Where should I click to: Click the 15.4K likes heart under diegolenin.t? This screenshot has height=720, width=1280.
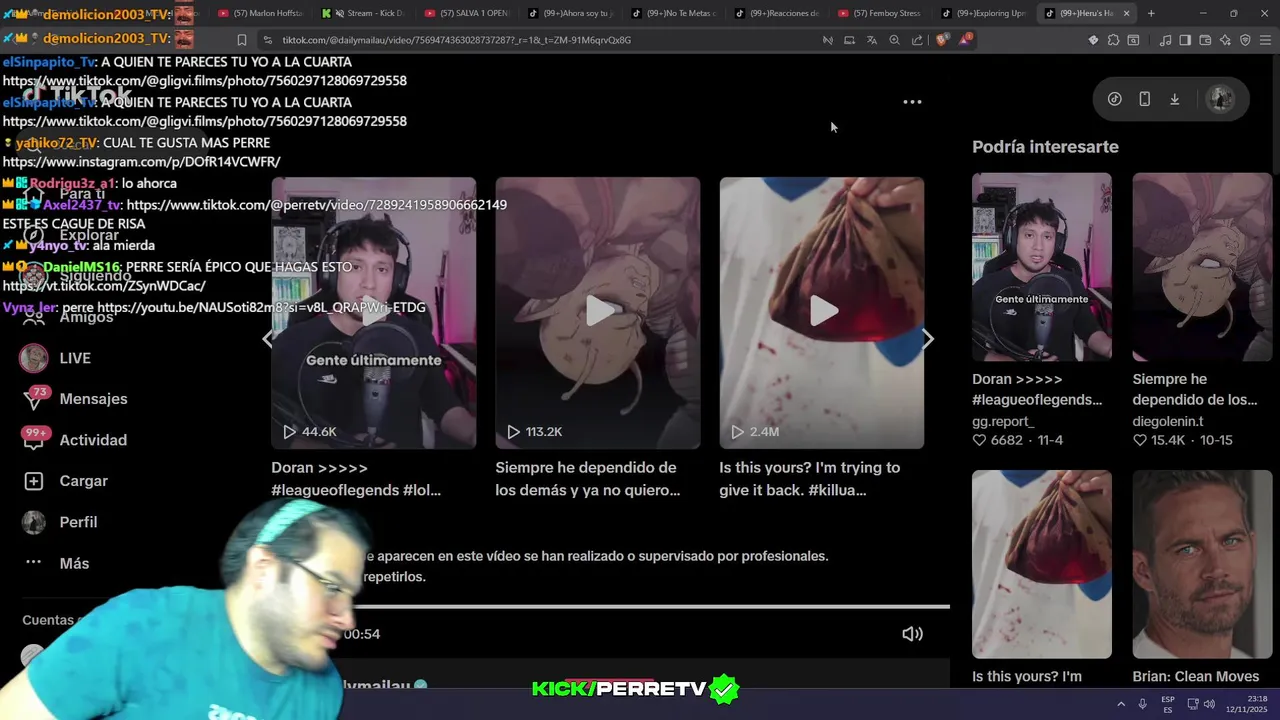coord(1140,440)
